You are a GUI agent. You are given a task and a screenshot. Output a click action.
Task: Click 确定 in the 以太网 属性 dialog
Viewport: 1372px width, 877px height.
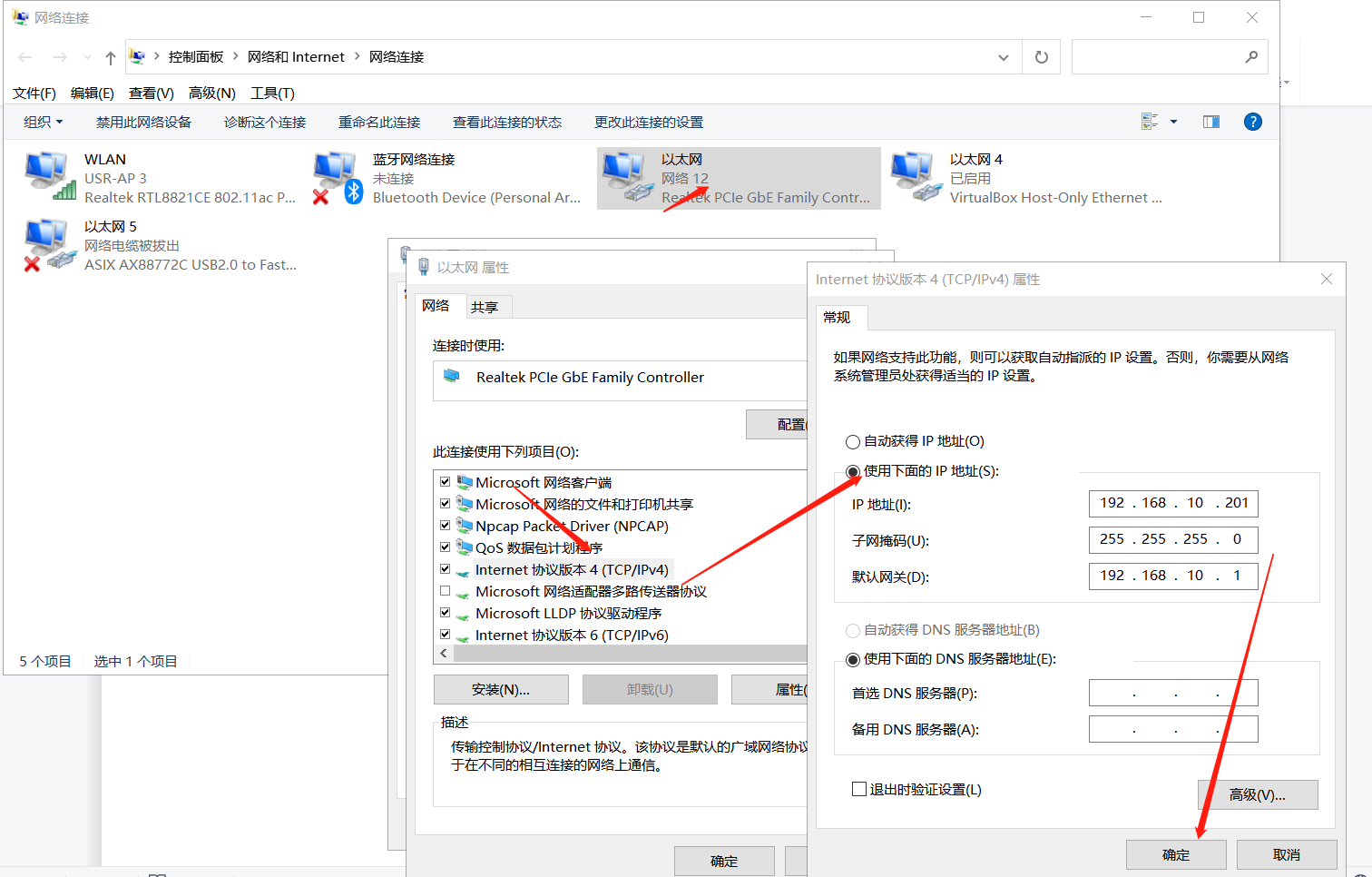(x=724, y=861)
